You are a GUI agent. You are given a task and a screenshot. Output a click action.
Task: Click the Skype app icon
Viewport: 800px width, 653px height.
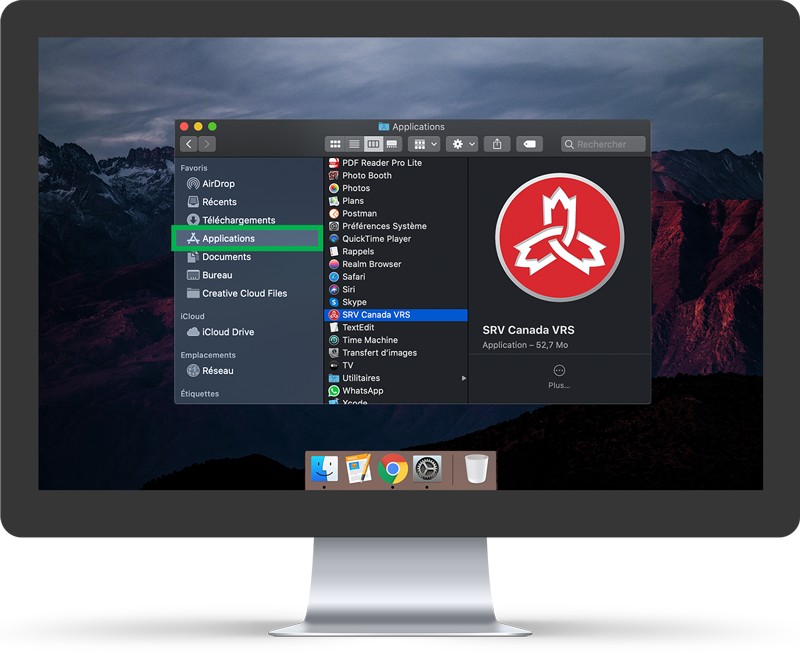(x=334, y=302)
